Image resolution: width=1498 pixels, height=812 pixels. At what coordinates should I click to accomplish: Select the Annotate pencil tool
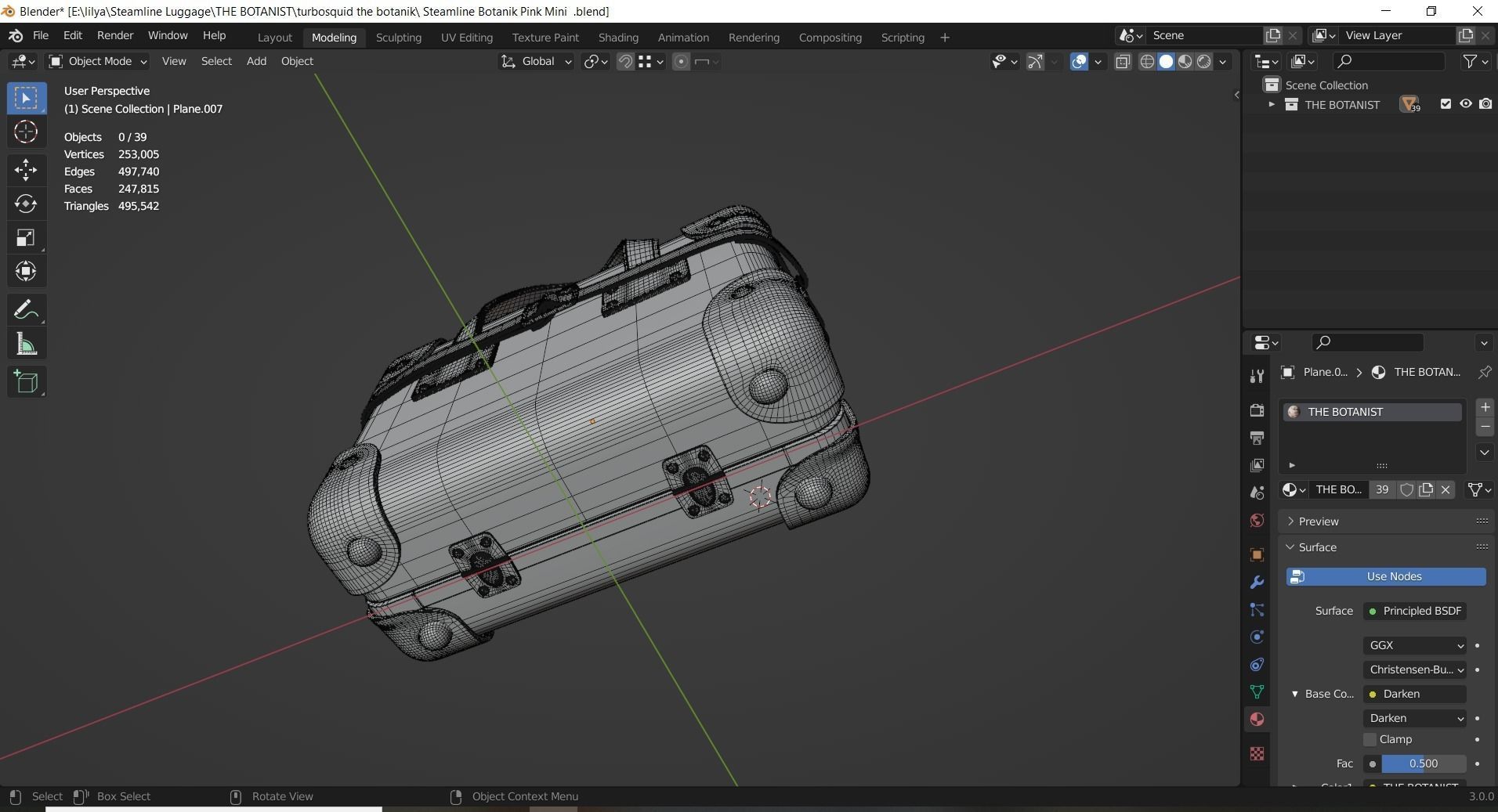click(x=26, y=310)
